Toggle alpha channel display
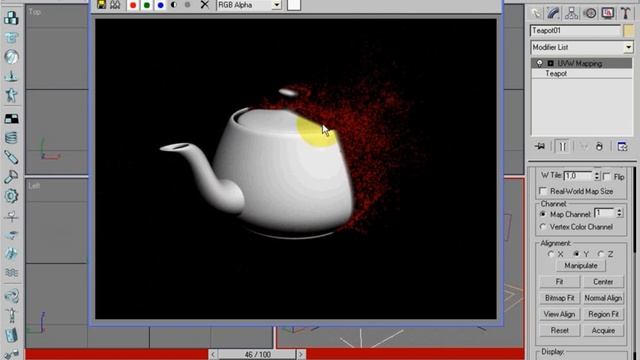640x360 pixels. point(174,5)
